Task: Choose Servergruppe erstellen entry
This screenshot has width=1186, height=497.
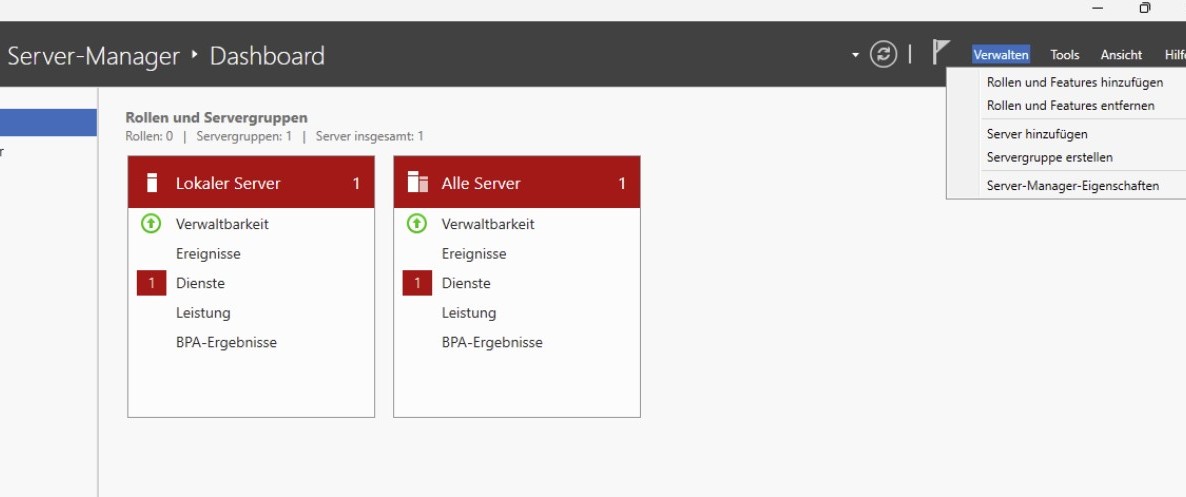Action: [x=1049, y=157]
